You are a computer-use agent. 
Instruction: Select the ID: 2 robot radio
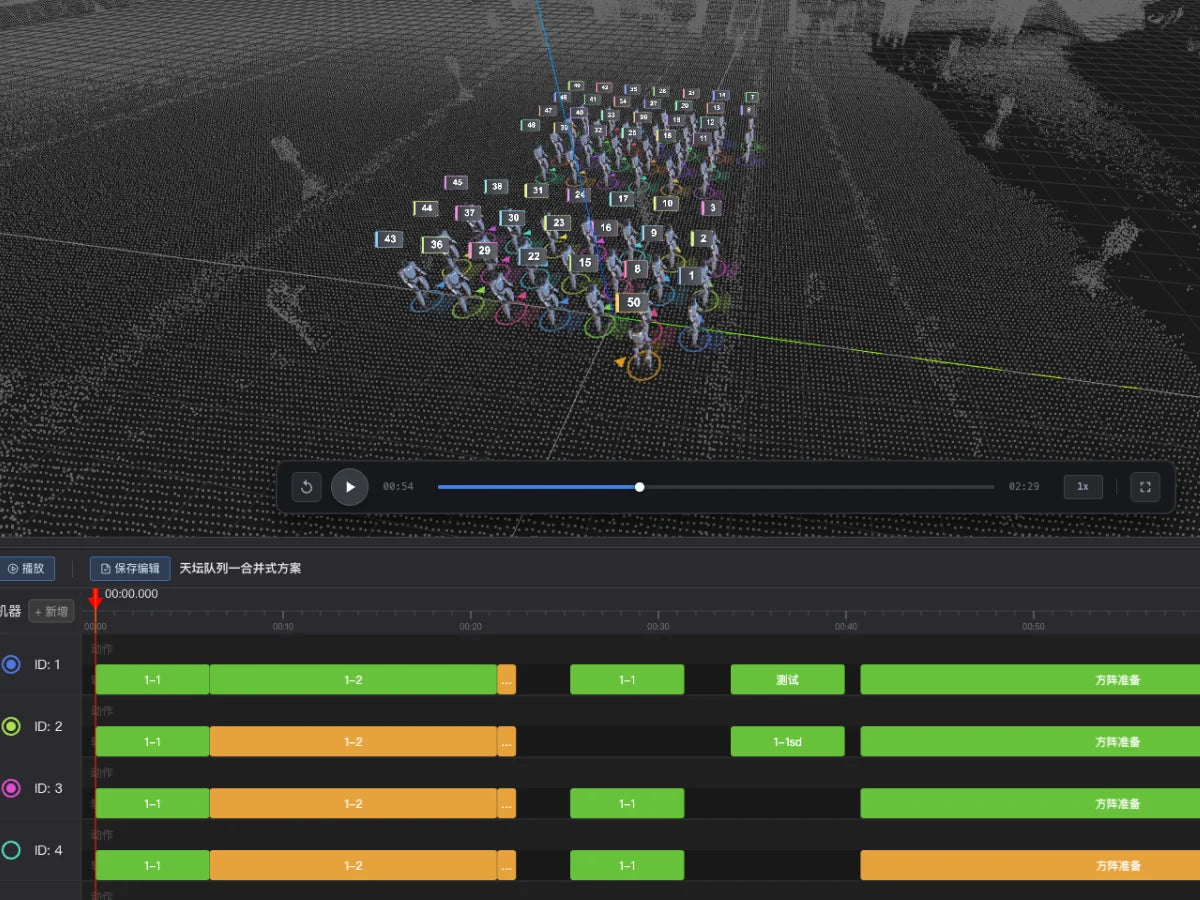11,726
